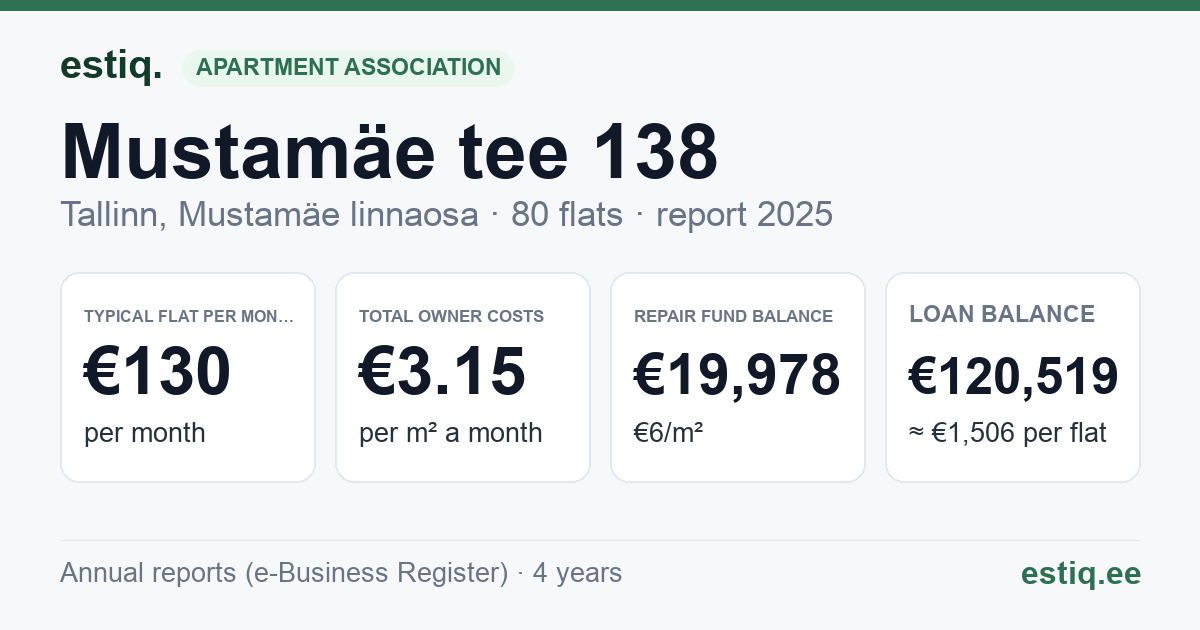Click the 'per month' caption
Image resolution: width=1200 pixels, height=630 pixels.
[145, 433]
